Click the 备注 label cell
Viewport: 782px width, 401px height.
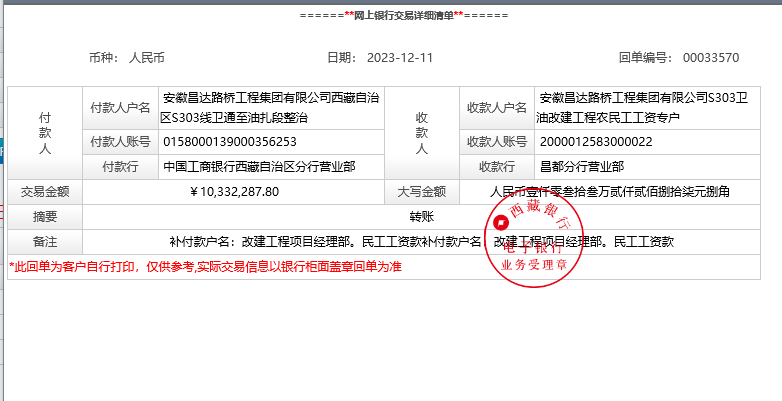45,241
